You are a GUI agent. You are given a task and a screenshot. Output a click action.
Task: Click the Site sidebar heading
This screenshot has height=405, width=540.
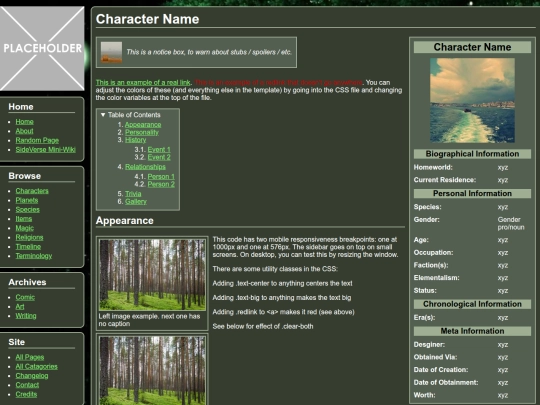tap(17, 342)
